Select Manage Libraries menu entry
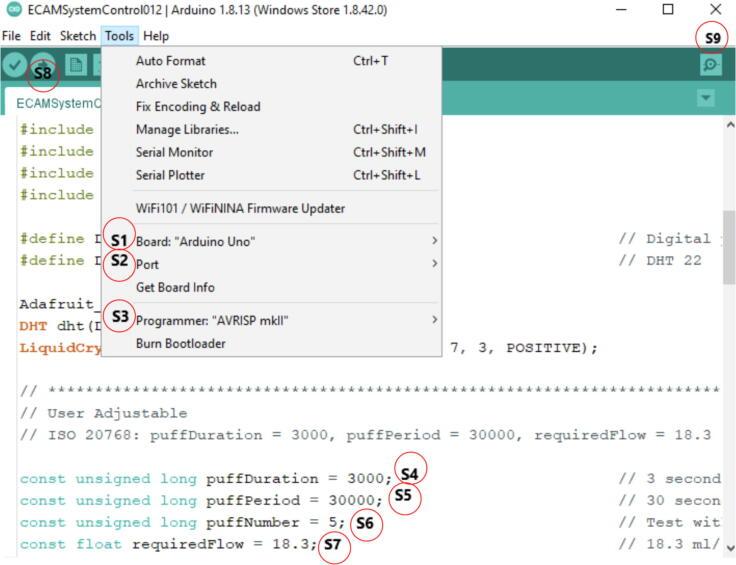 (187, 129)
